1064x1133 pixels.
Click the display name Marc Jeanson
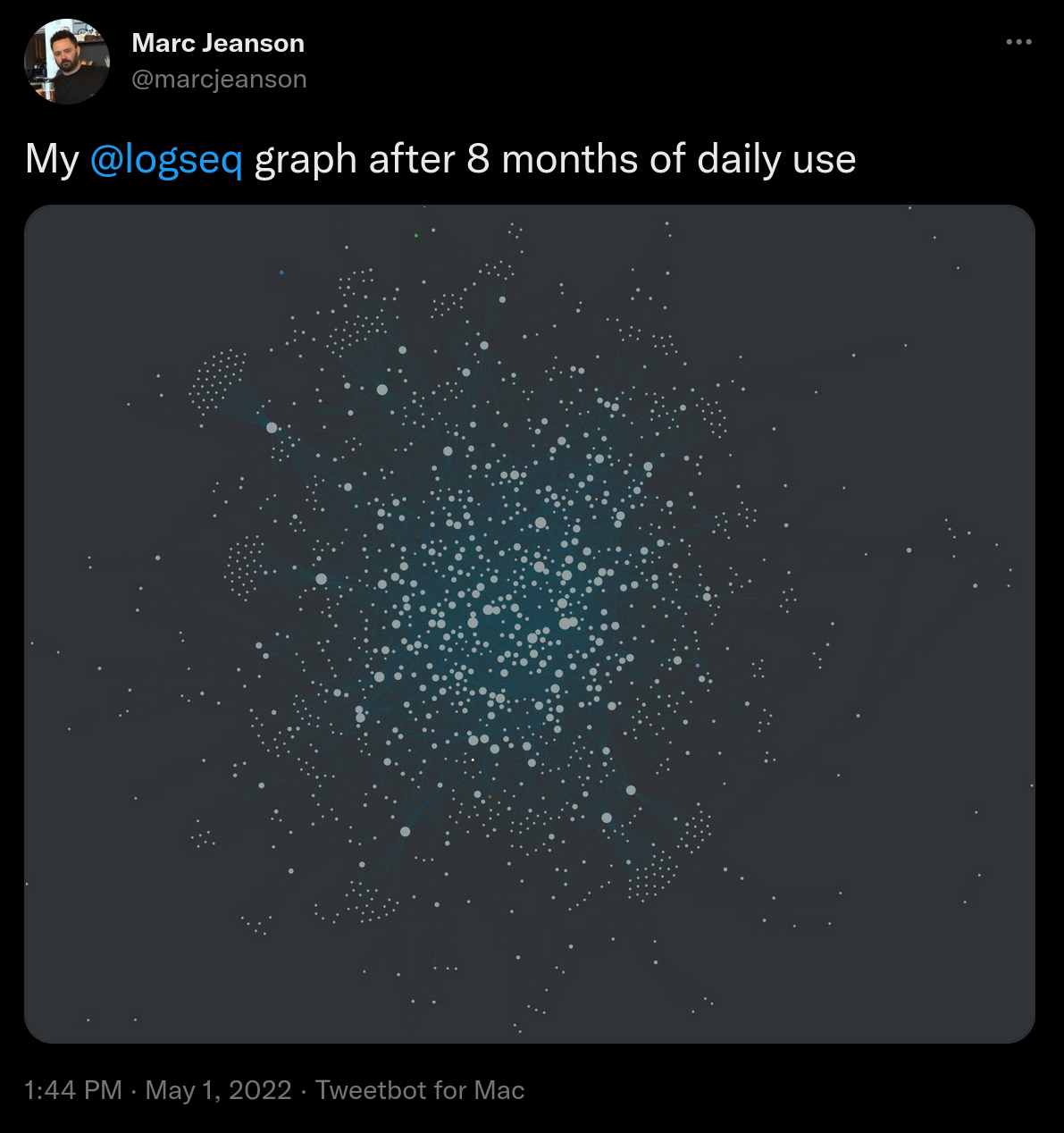[x=218, y=43]
